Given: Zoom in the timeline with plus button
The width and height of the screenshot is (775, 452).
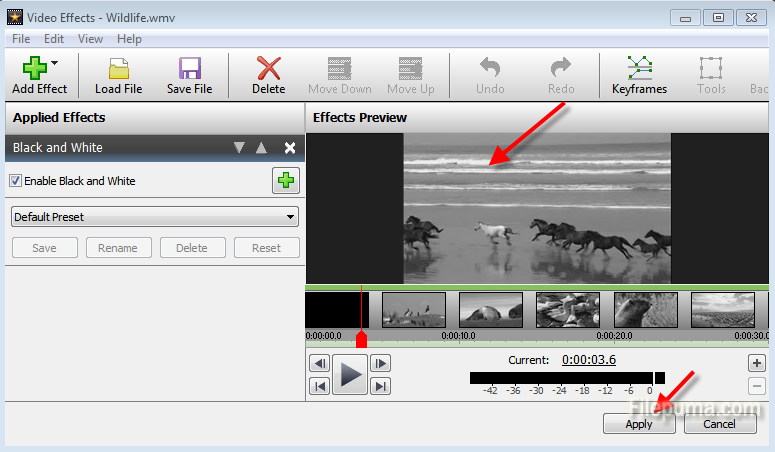Looking at the screenshot, I should [x=757, y=363].
